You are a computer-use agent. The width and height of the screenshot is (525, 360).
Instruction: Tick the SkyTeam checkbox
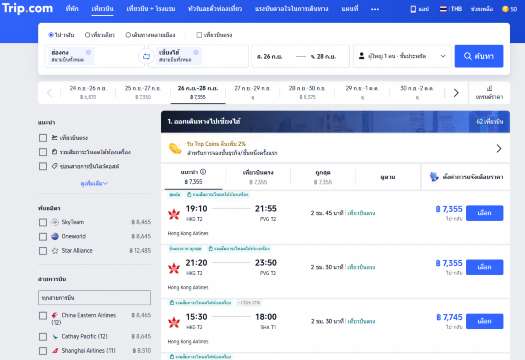pyautogui.click(x=43, y=222)
